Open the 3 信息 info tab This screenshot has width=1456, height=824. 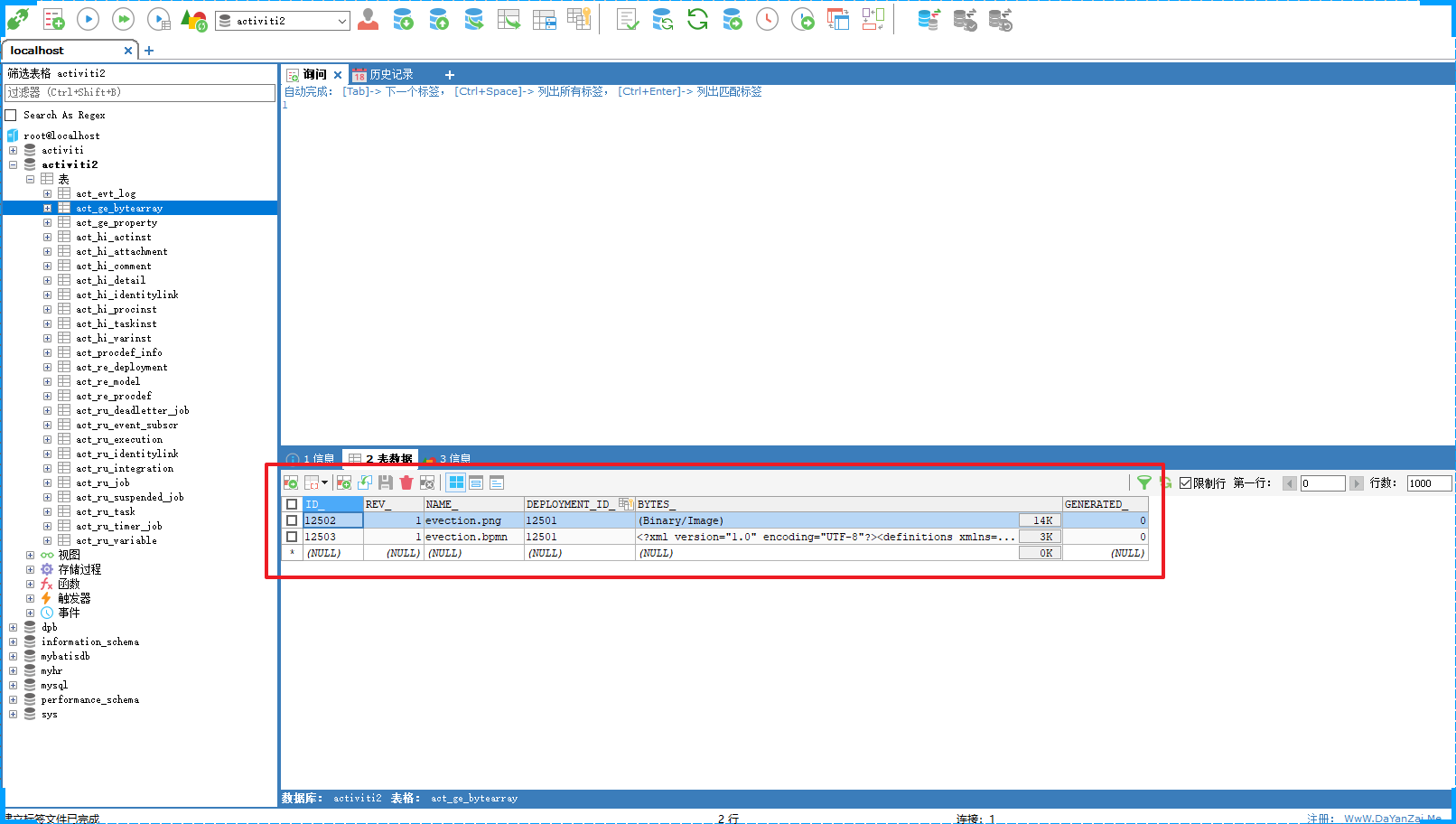(448, 458)
